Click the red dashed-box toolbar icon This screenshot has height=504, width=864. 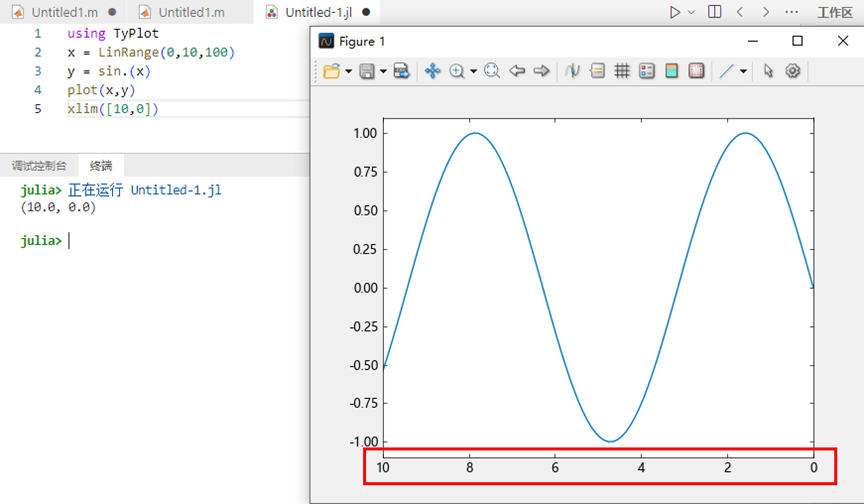[x=696, y=71]
